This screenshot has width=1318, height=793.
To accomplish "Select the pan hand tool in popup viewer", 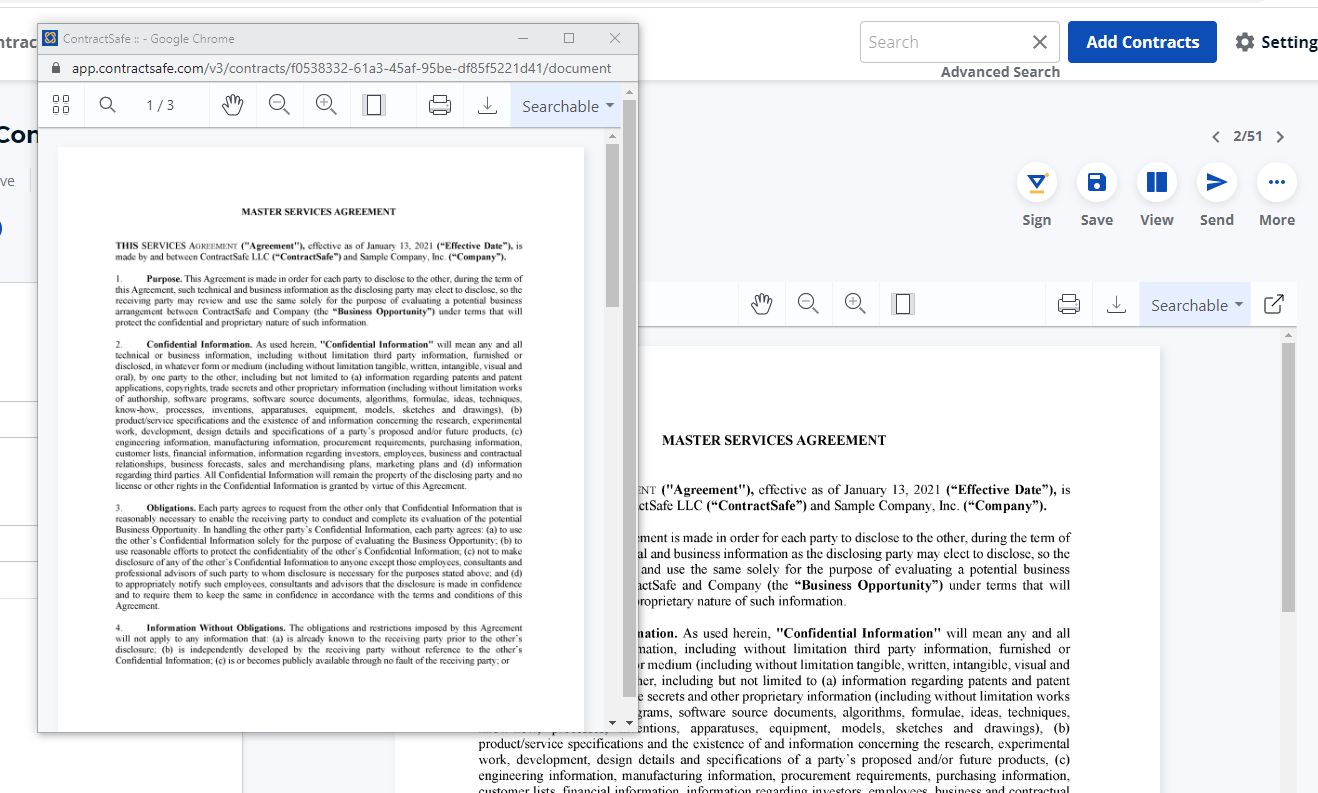I will click(x=233, y=105).
